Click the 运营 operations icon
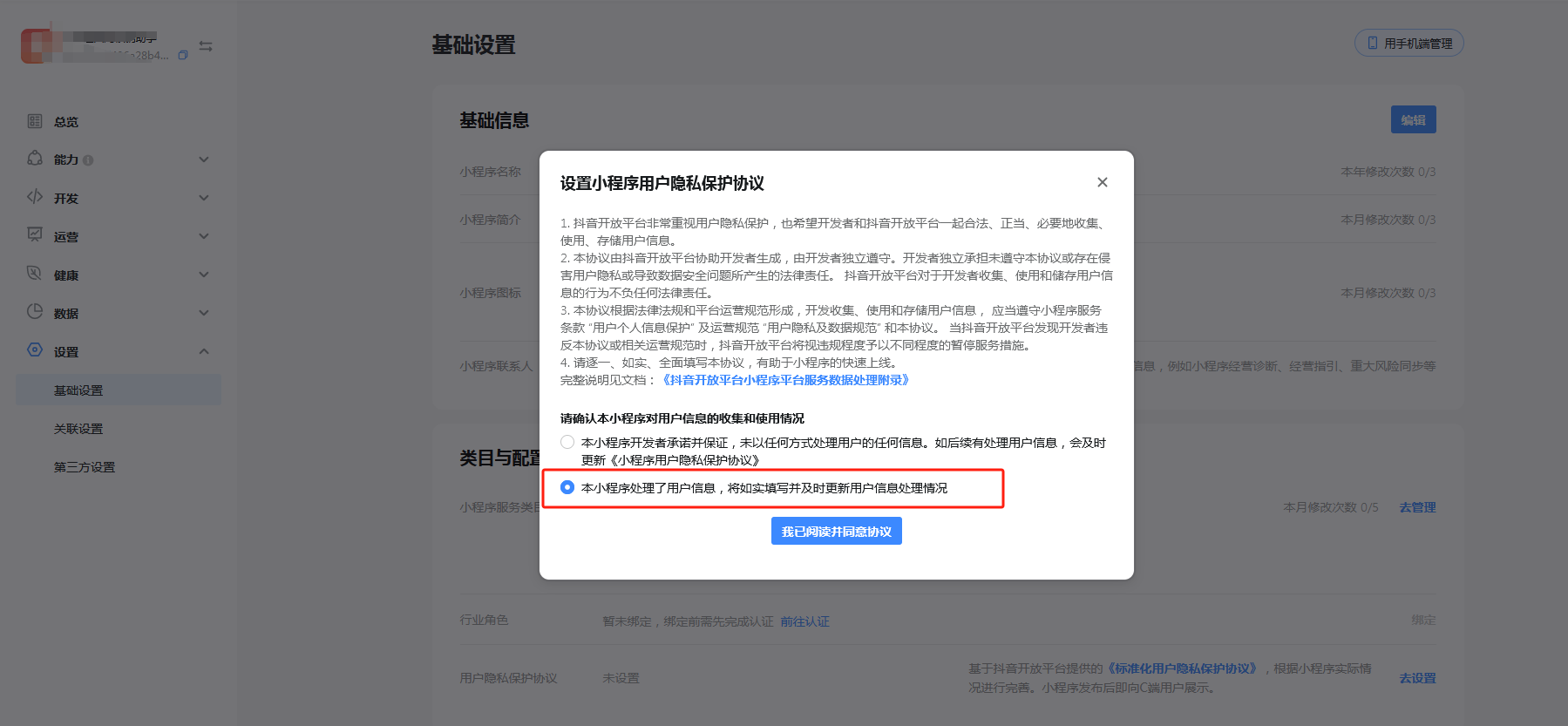The width and height of the screenshot is (1568, 726). click(x=35, y=235)
